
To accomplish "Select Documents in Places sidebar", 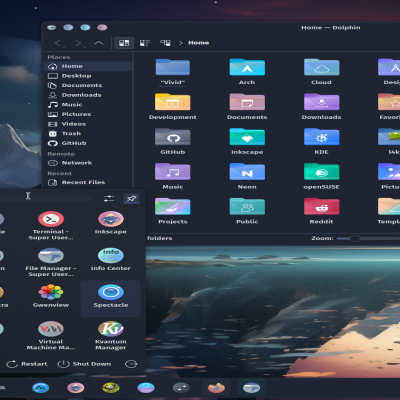I will 88,85.
